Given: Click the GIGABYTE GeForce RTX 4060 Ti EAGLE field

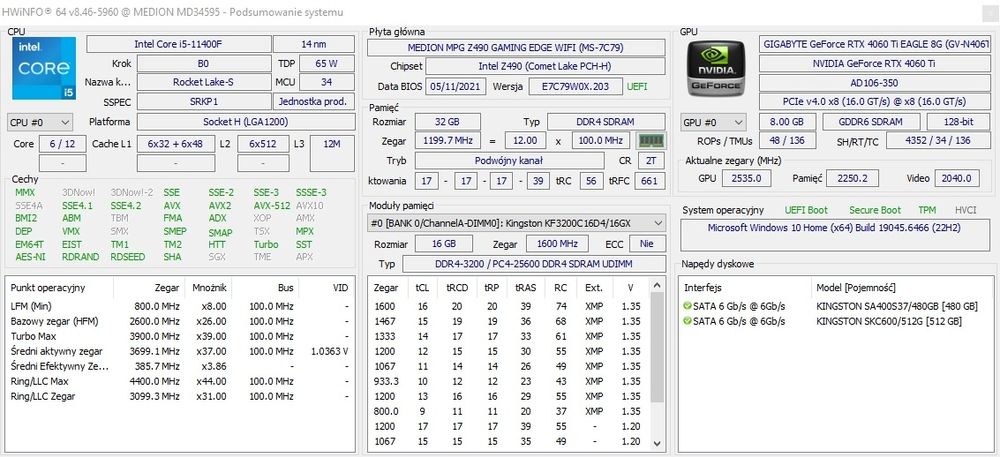Looking at the screenshot, I should (875, 44).
